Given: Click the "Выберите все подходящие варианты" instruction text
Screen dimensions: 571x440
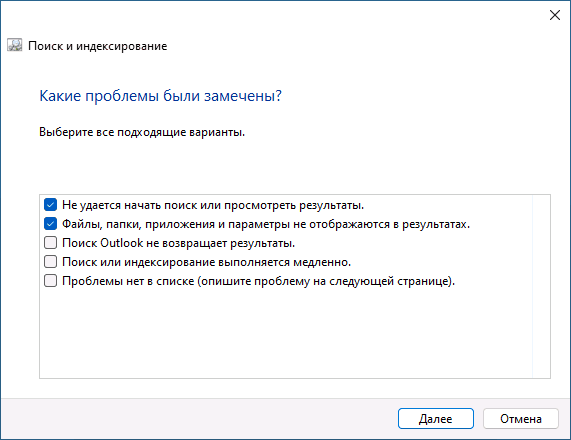Looking at the screenshot, I should [142, 132].
